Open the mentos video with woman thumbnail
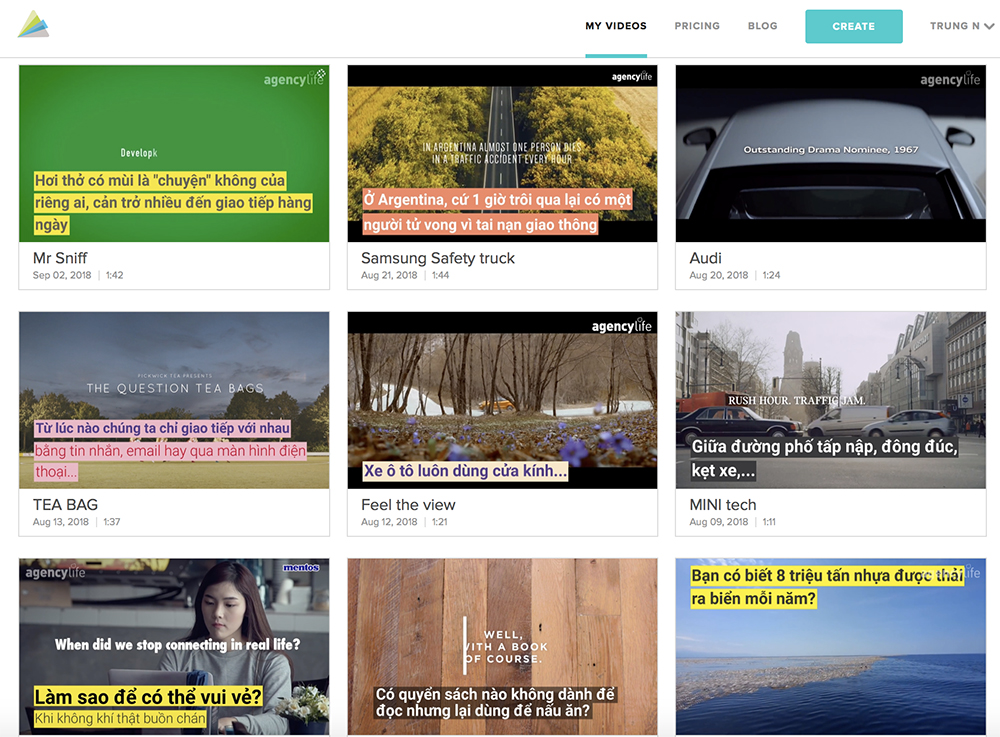 coord(174,646)
